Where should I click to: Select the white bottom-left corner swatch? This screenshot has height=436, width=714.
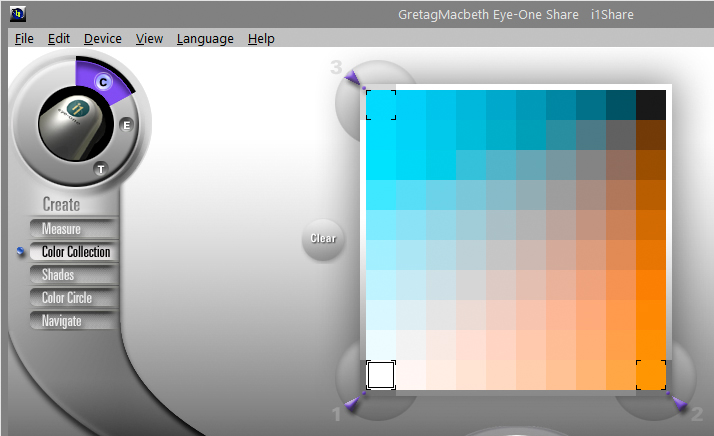pos(381,375)
